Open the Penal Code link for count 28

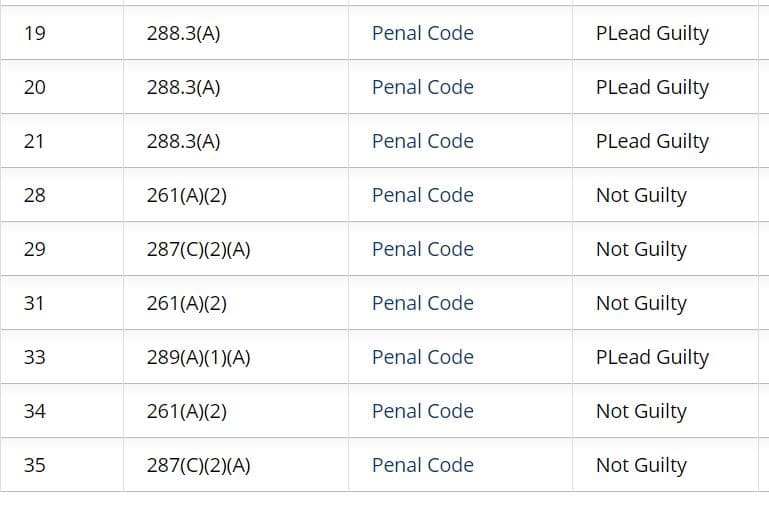(422, 195)
